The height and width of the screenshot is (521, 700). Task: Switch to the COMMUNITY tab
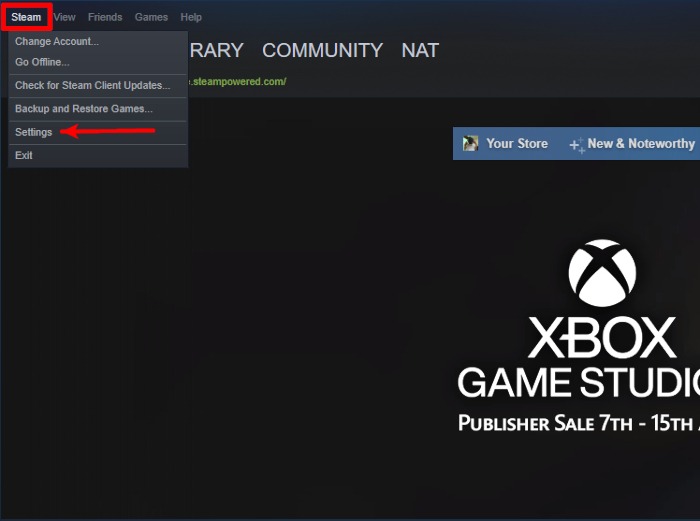(x=322, y=50)
